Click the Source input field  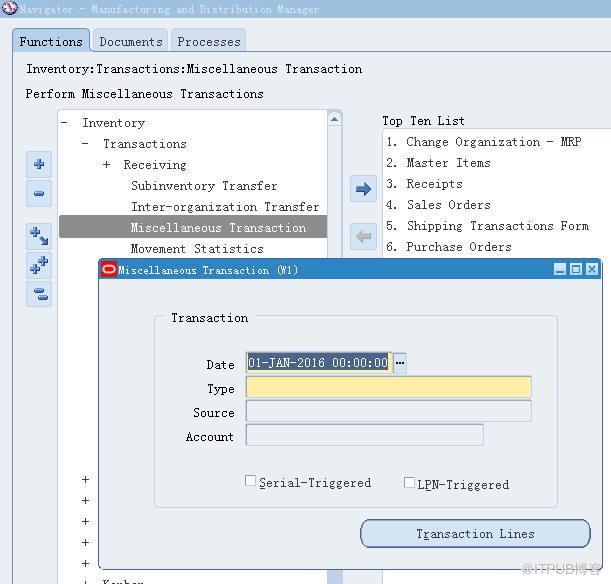tap(388, 411)
